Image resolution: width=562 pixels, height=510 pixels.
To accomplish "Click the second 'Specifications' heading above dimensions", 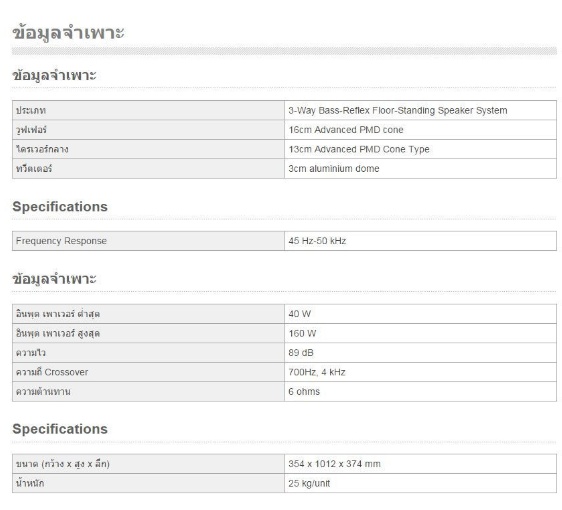I will [x=60, y=429].
